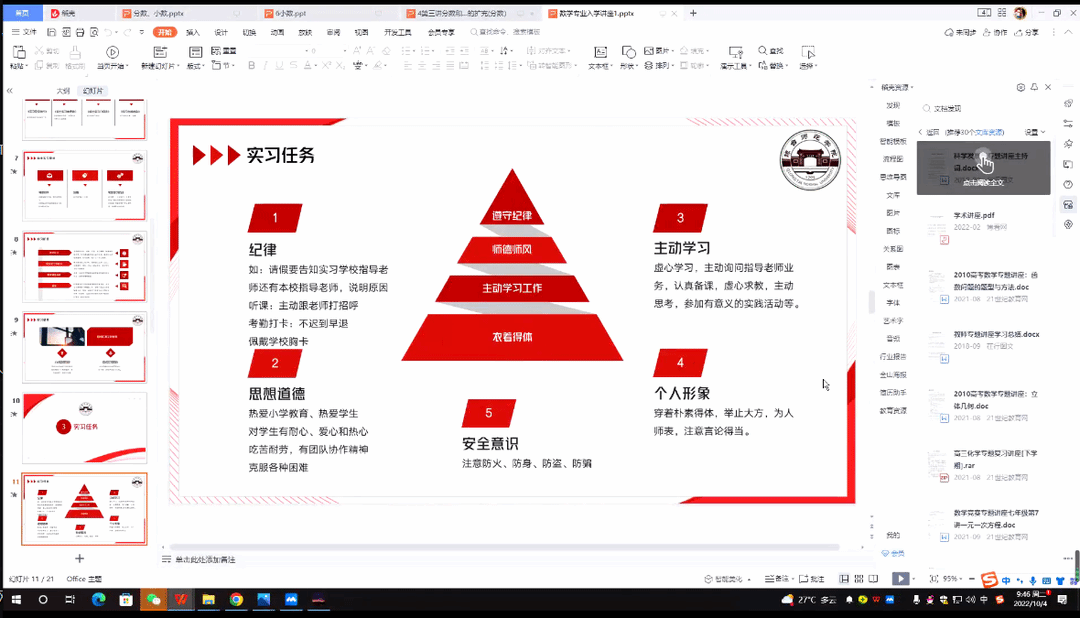The height and width of the screenshot is (618, 1080).
Task: Switch to 大纲 outline view in left panel
Action: point(63,91)
